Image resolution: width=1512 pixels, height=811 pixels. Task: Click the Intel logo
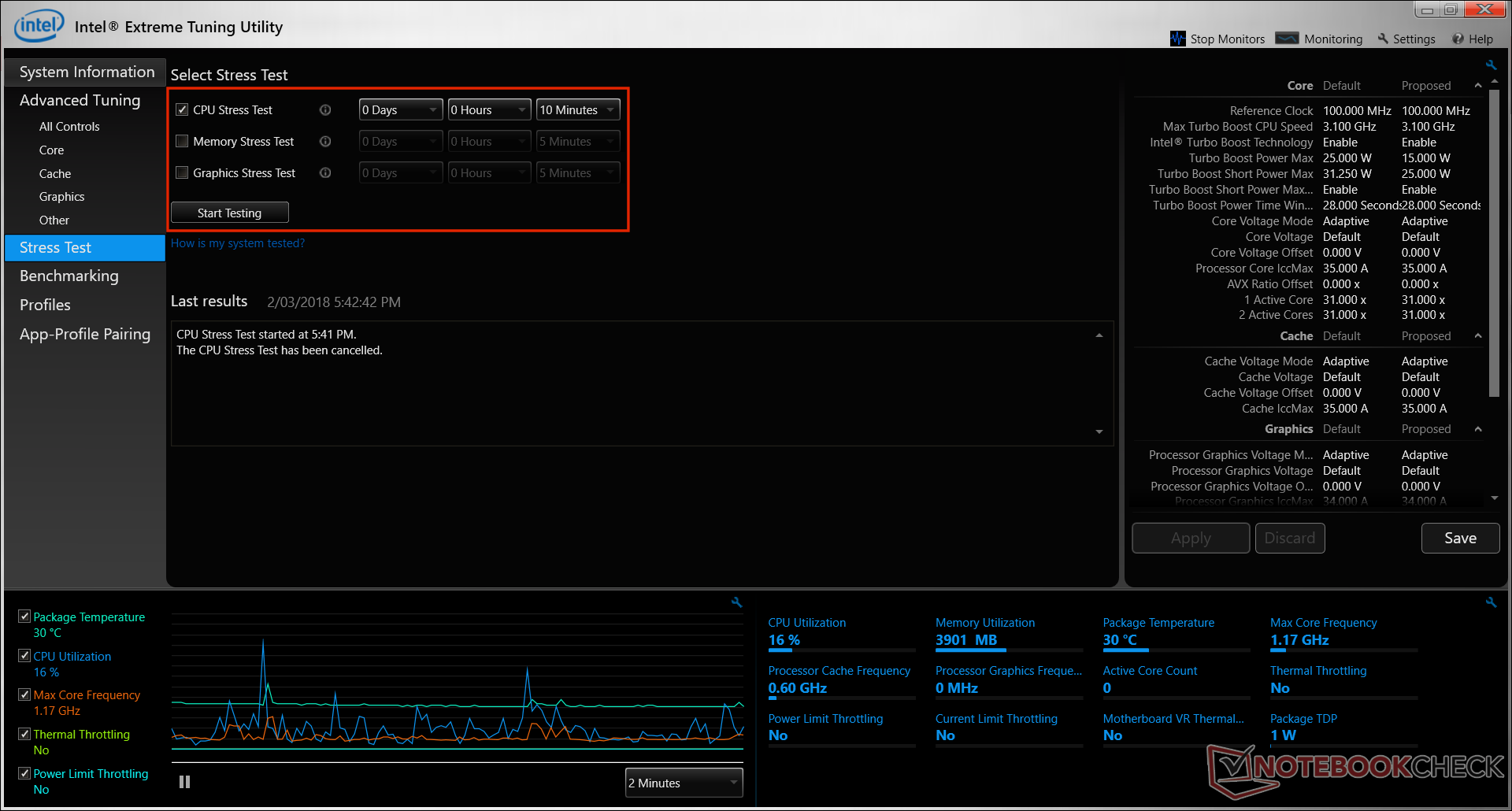pyautogui.click(x=39, y=26)
